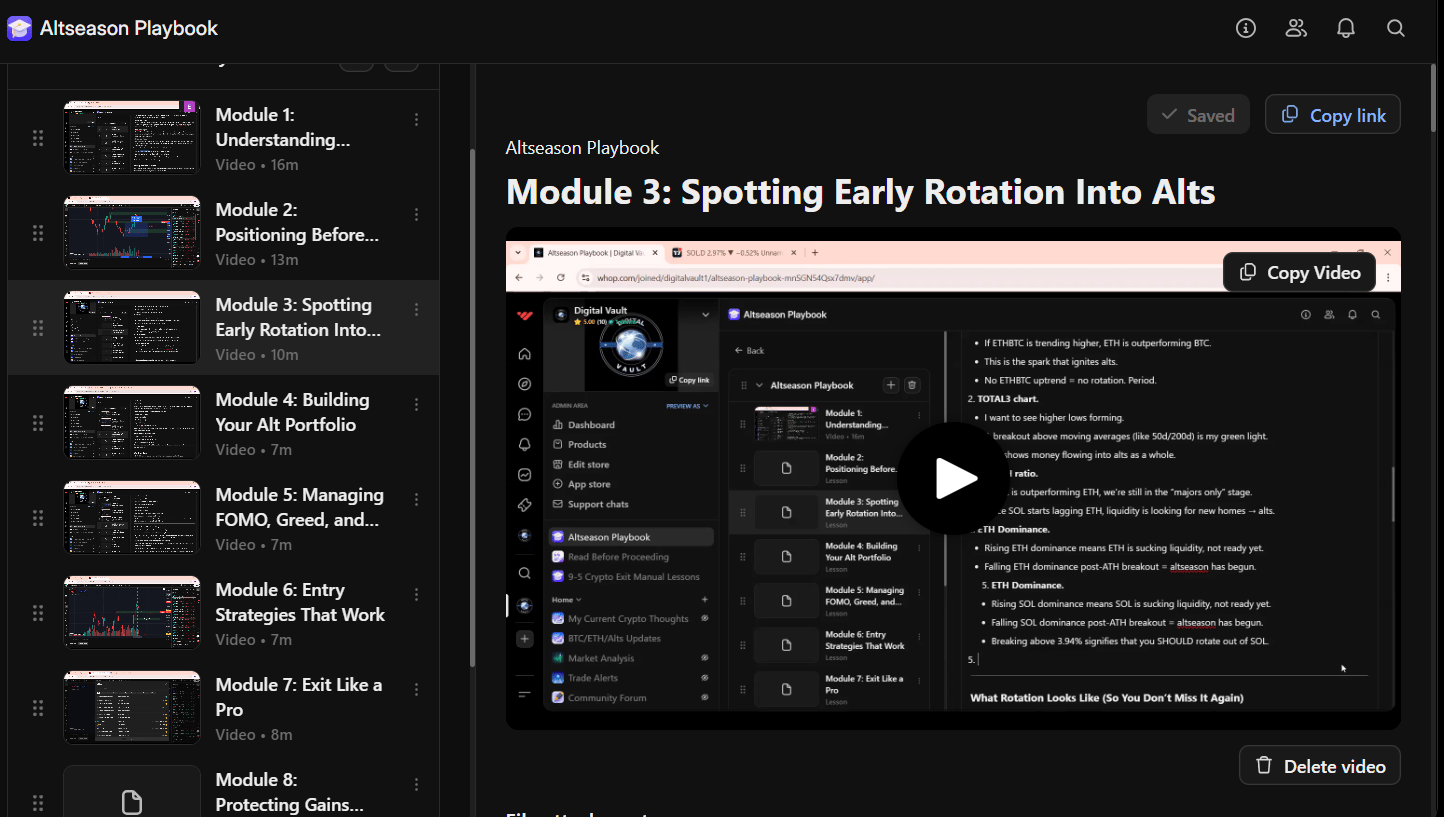Open notifications bell icon
The height and width of the screenshot is (817, 1444).
click(1346, 28)
